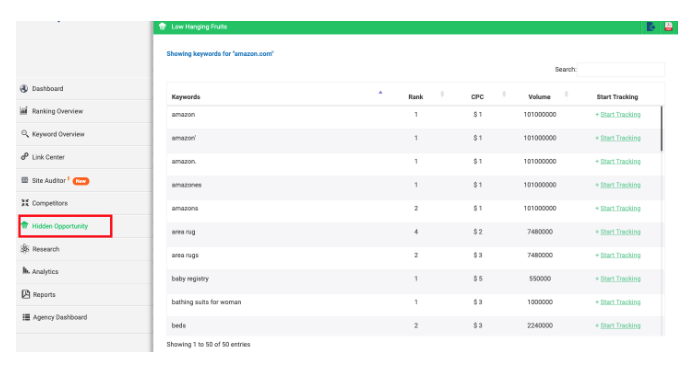Click the export icon in green header
Image resolution: width=689 pixels, height=370 pixels.
651,27
